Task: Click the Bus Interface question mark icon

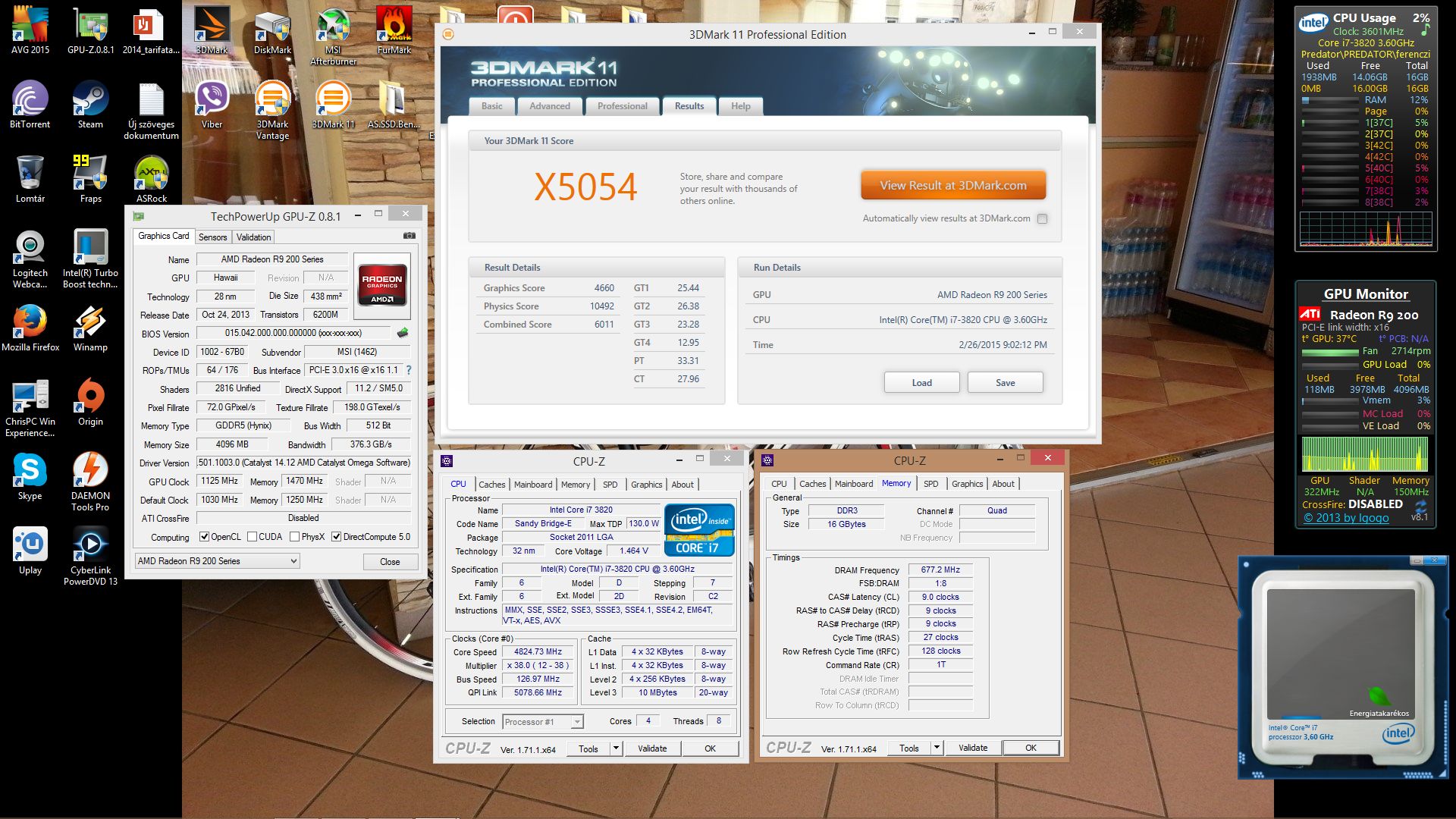Action: [x=409, y=370]
